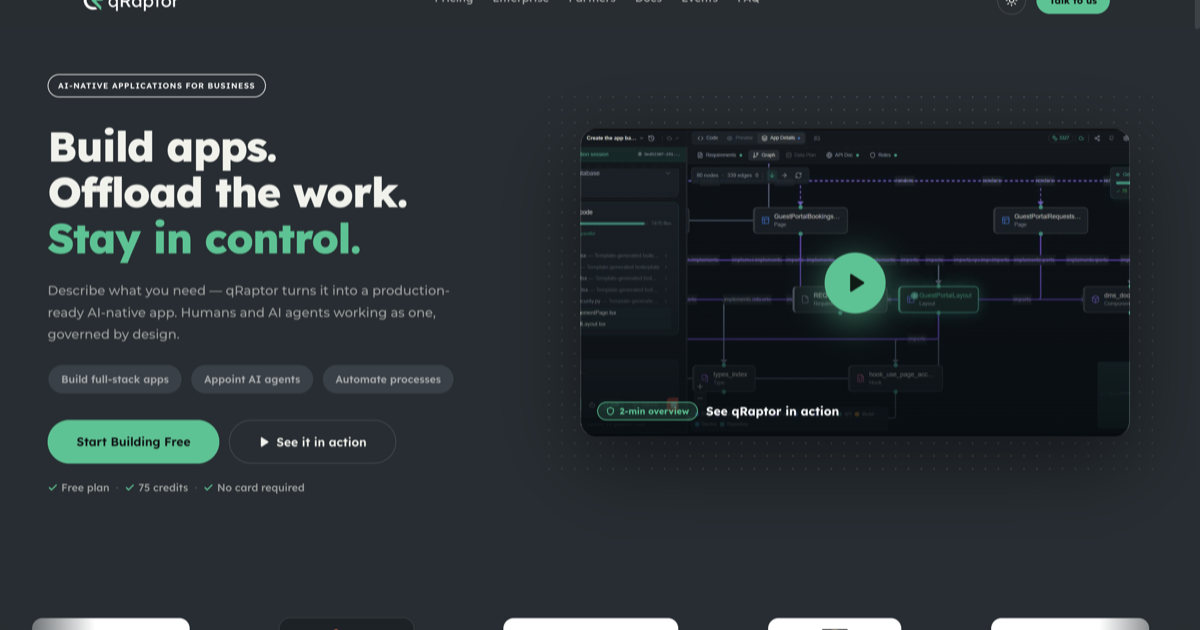The width and height of the screenshot is (1200, 630).
Task: Click the qRaptor logo in the header
Action: (129, 4)
